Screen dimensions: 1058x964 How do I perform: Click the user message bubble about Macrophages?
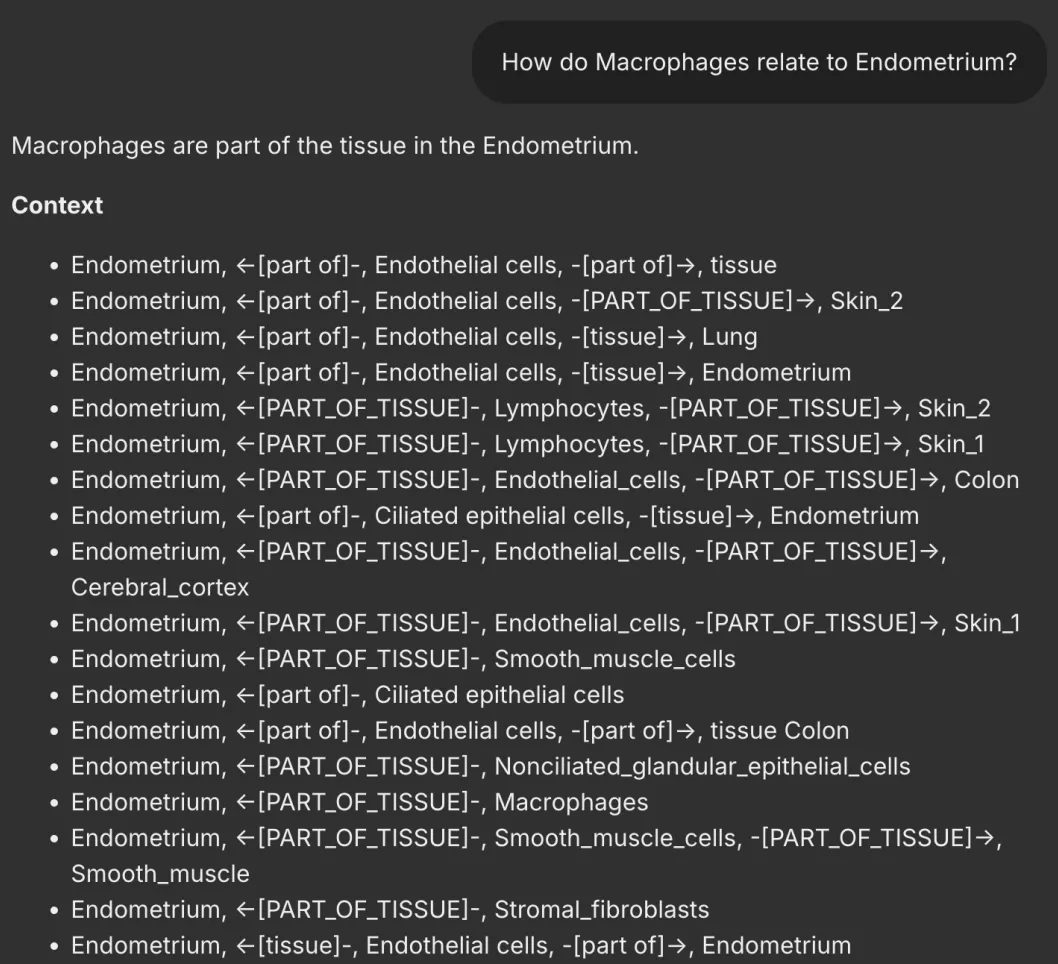tap(758, 62)
